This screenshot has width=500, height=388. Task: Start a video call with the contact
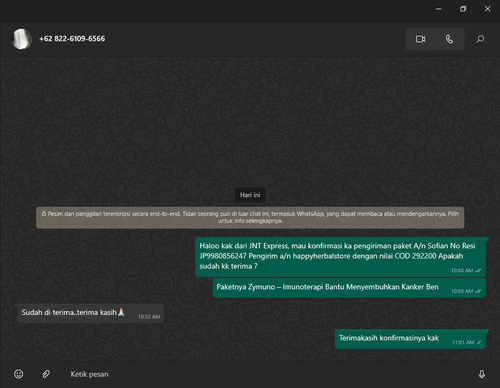[x=420, y=39]
